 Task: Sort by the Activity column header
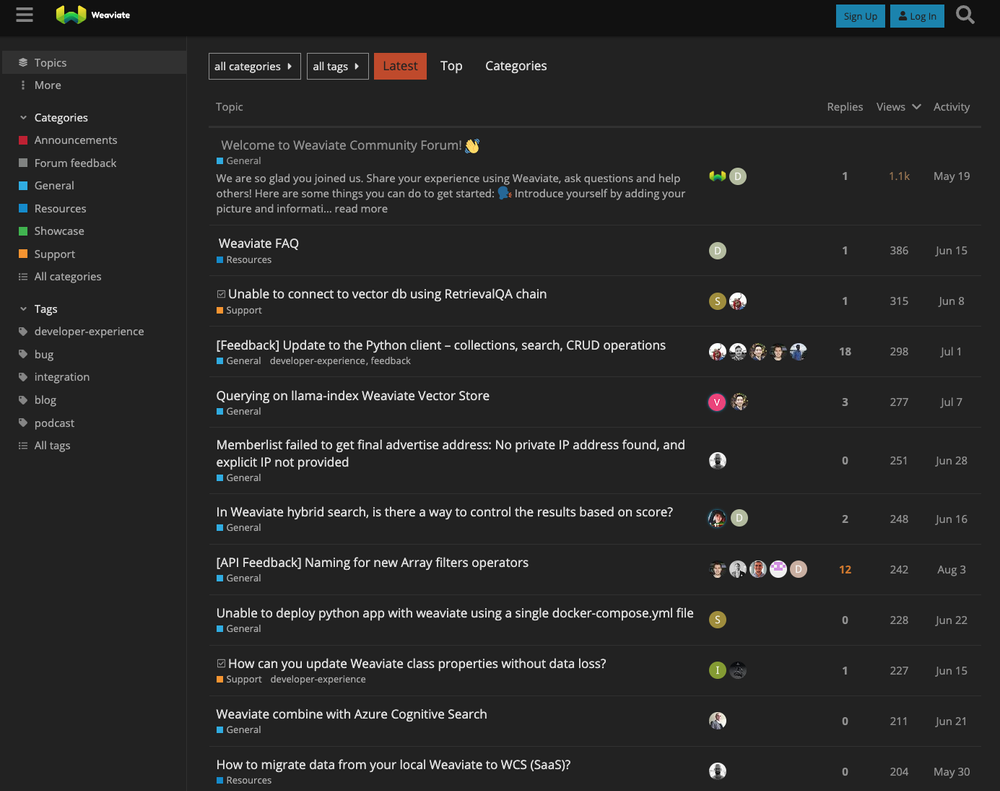pos(951,107)
